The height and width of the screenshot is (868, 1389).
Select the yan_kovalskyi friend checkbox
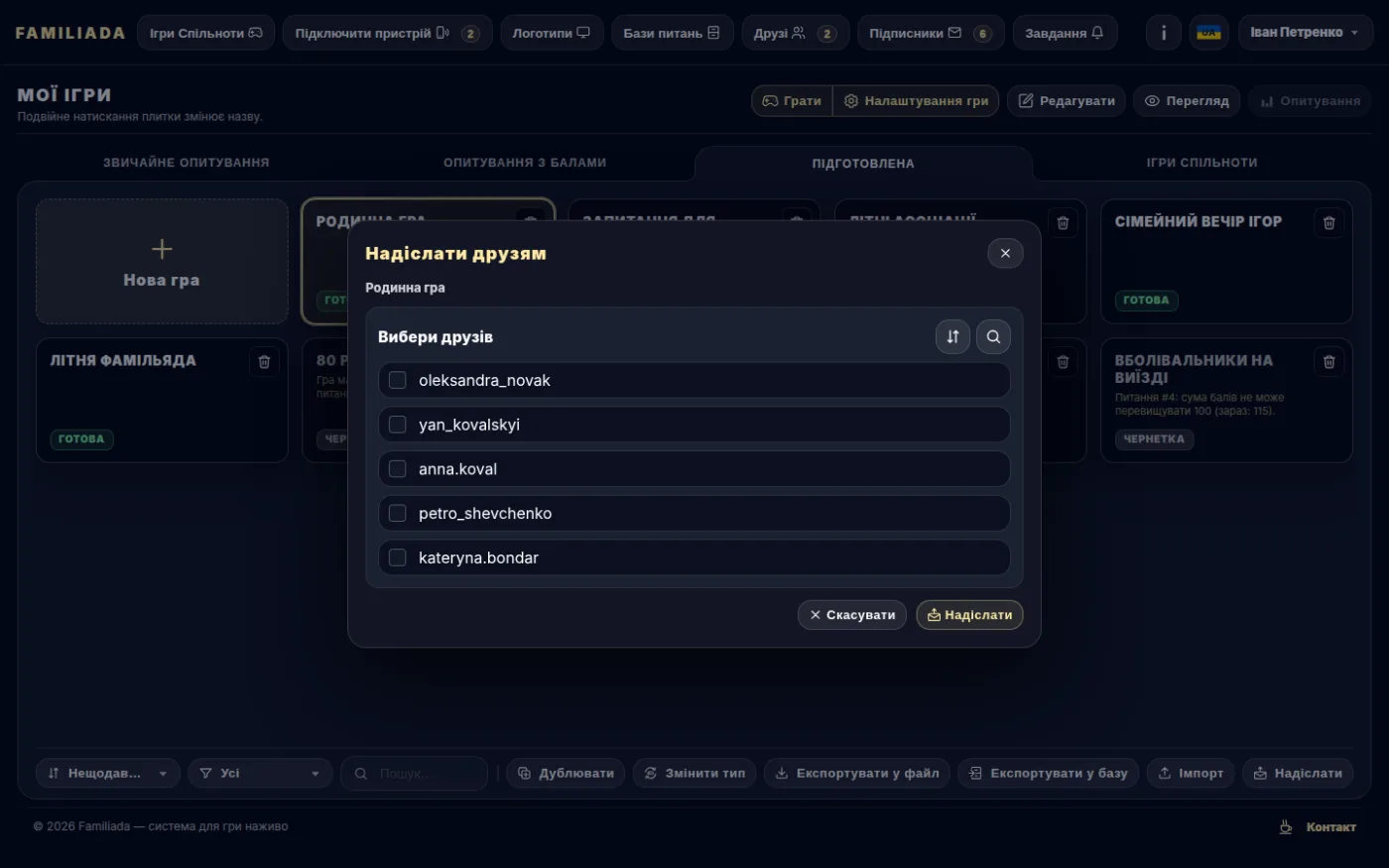tap(398, 425)
